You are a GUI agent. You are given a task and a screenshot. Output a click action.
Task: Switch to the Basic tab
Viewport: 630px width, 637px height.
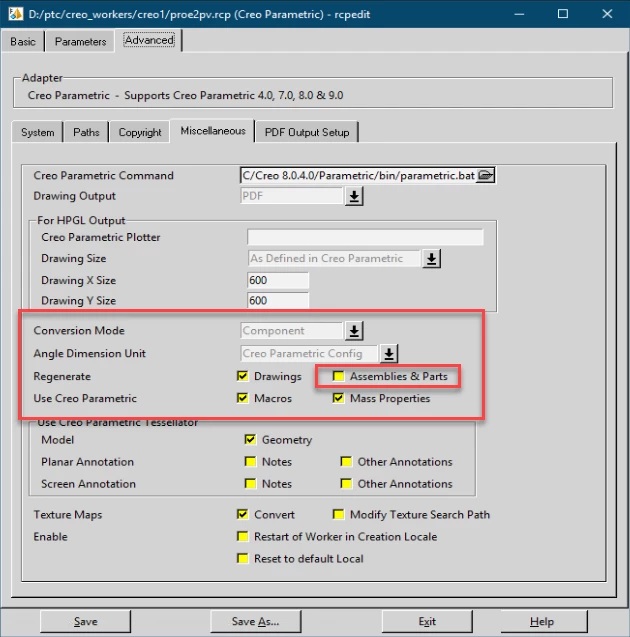(x=23, y=41)
